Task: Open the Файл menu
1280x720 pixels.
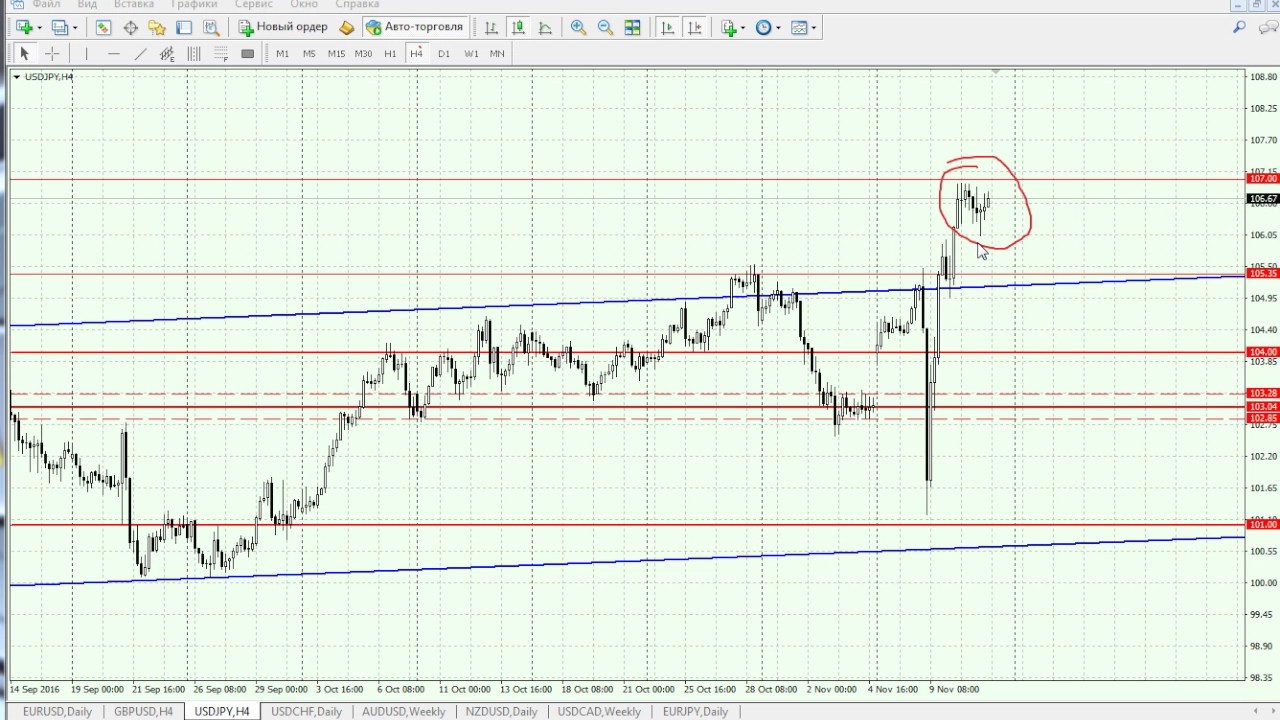Action: (46, 4)
